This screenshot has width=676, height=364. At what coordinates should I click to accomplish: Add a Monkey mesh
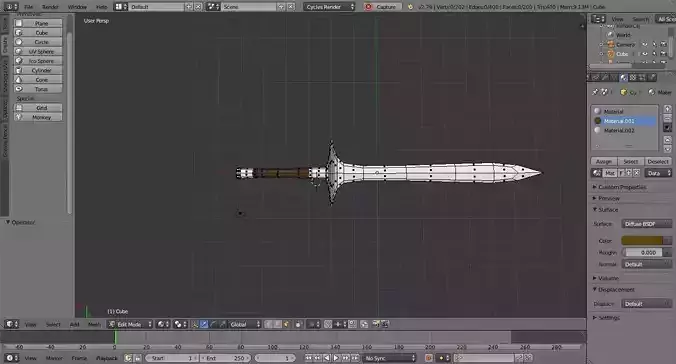point(38,117)
